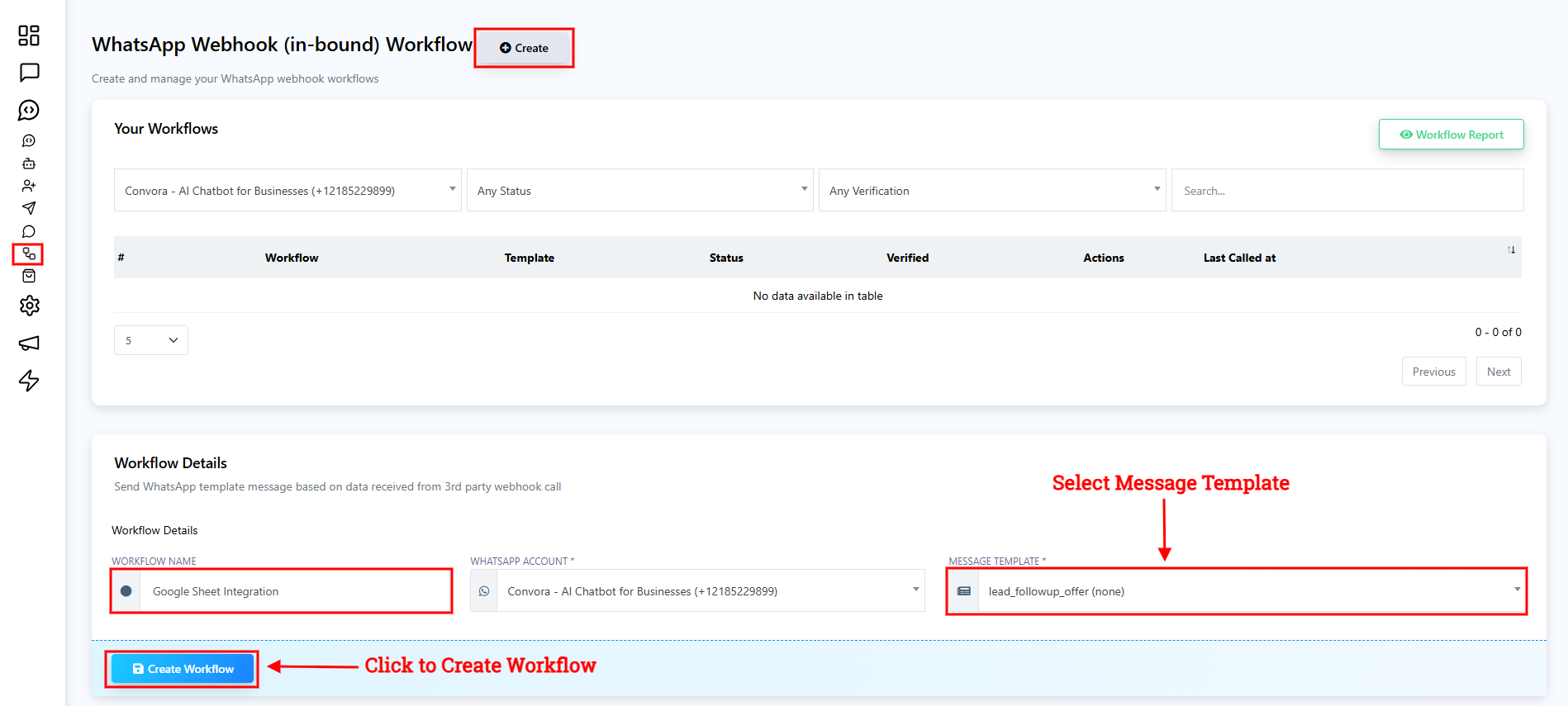Sort by the Last Called at column header
Screen dimensions: 1568x706
(x=1239, y=258)
